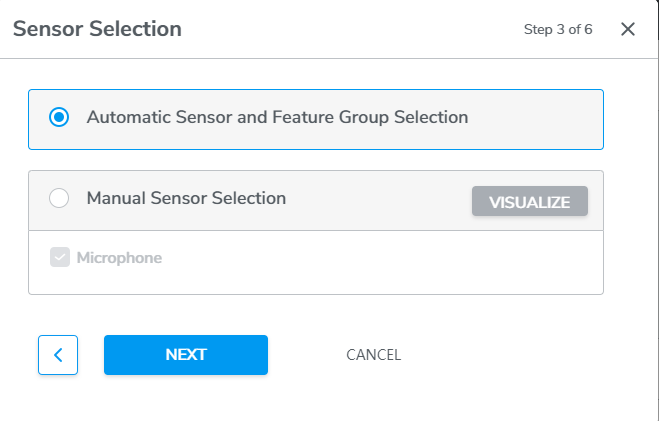Click the 'Automatic Sensor and Feature Group Selection' label text
Viewport: 659px width, 421px height.
[277, 117]
